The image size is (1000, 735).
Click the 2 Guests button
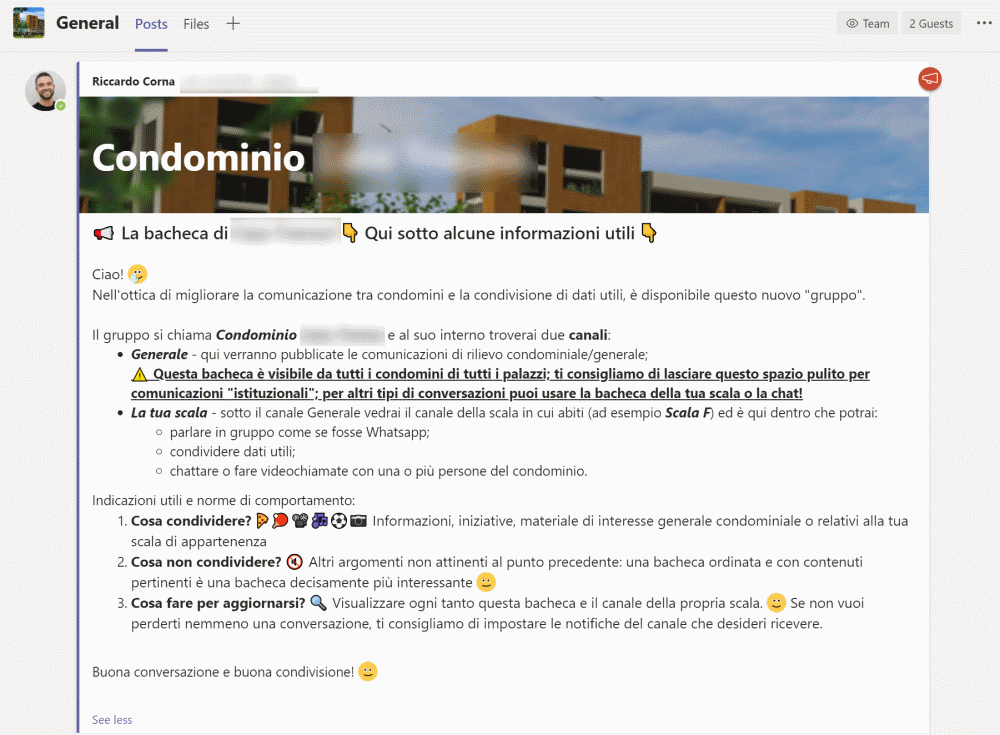coord(931,24)
